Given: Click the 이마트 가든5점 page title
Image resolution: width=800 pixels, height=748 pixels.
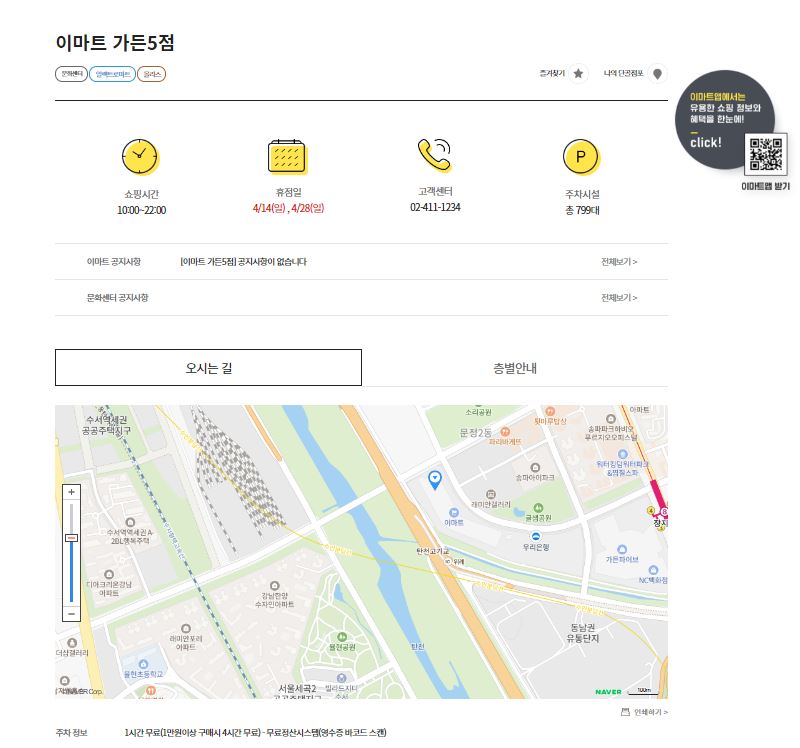Looking at the screenshot, I should point(115,42).
